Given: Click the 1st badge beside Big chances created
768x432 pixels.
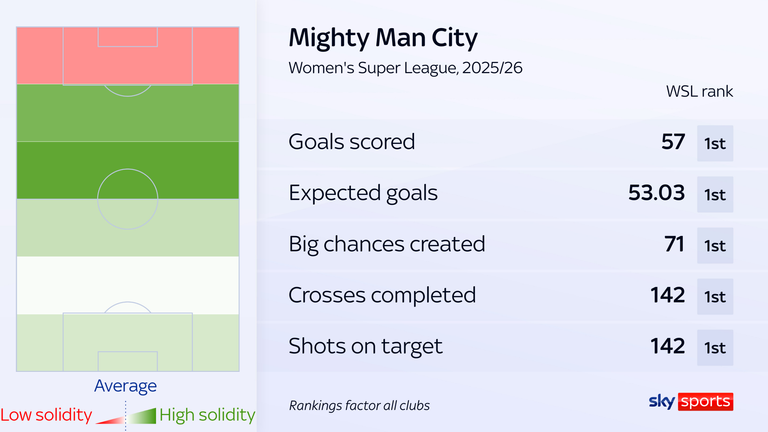Looking at the screenshot, I should pos(715,245).
